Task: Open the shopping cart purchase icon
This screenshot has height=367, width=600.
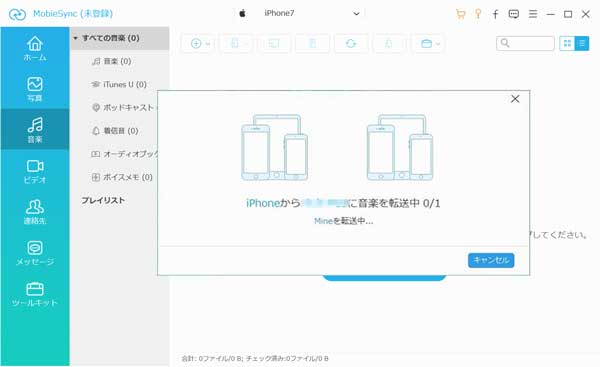Action: [x=460, y=14]
